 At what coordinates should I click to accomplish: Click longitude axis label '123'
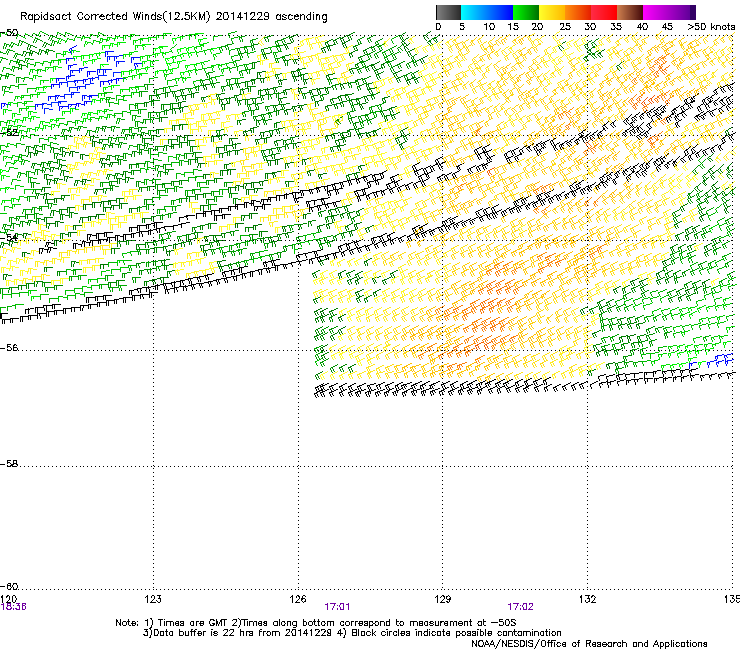coord(153,599)
